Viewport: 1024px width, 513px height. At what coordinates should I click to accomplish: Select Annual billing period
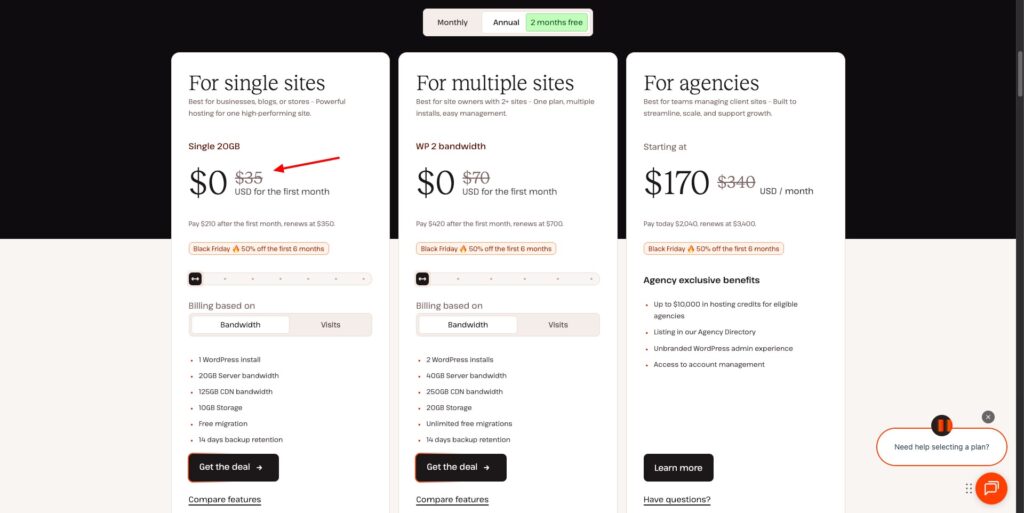[x=506, y=22]
